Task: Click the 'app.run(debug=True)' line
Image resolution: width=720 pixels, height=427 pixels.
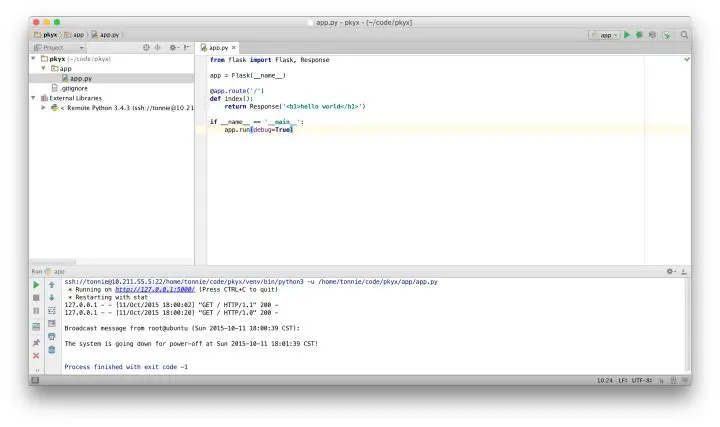Action: coord(259,129)
